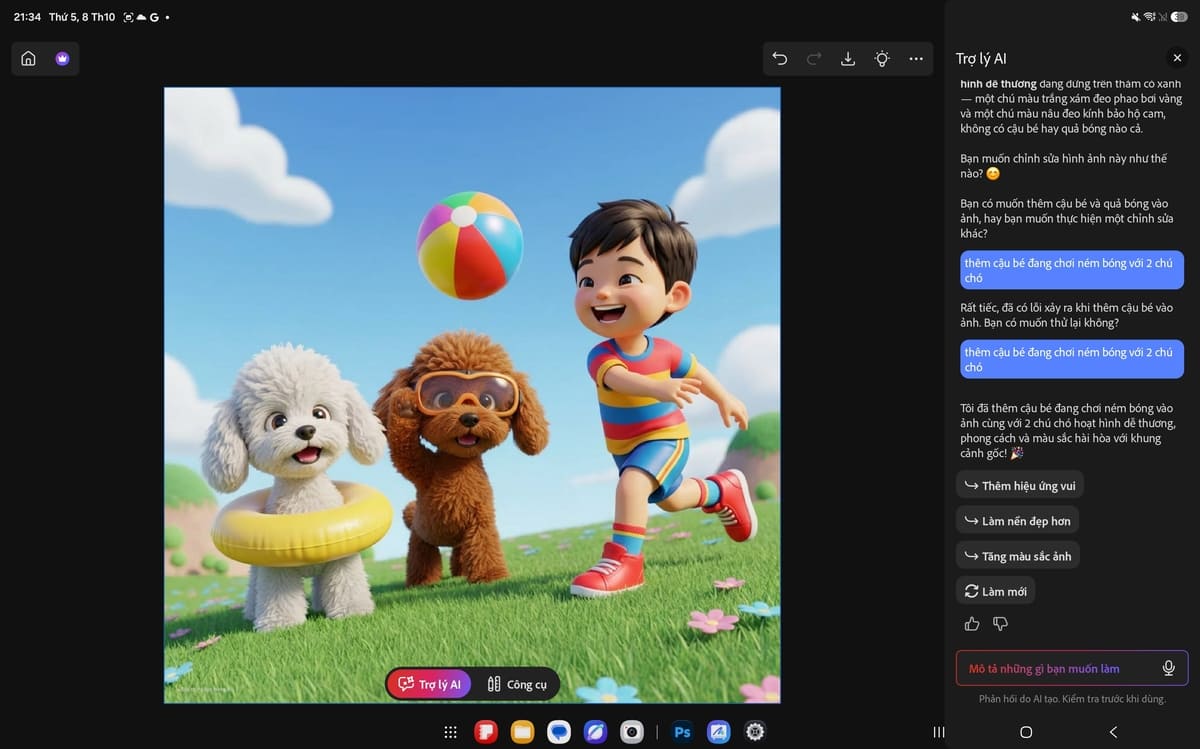Open the Messages chat bubble app
The image size is (1200, 749).
[x=559, y=733]
